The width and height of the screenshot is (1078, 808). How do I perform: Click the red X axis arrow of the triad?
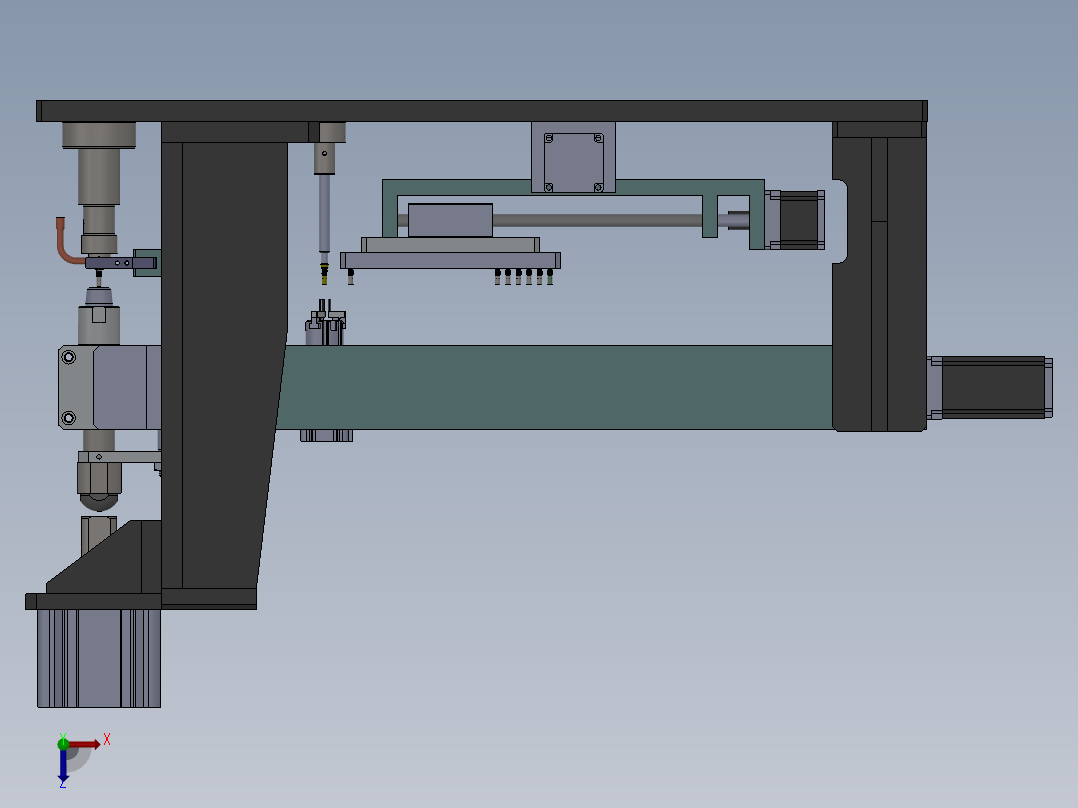point(85,744)
